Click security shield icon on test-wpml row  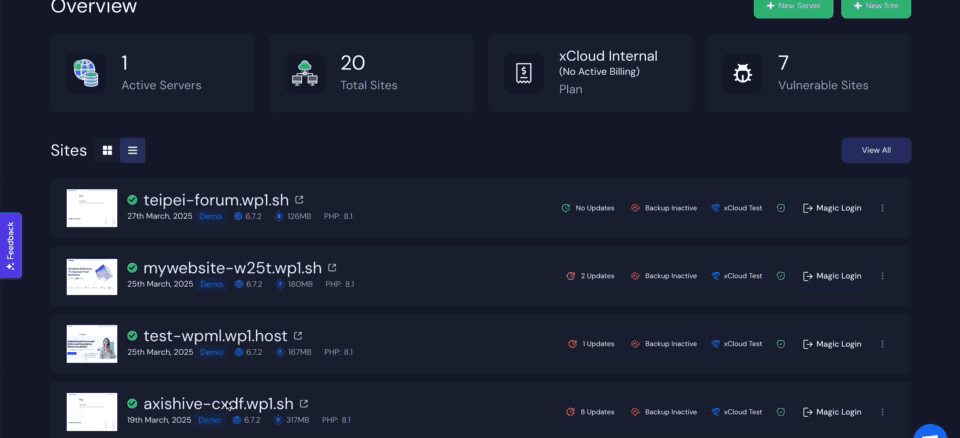(781, 344)
